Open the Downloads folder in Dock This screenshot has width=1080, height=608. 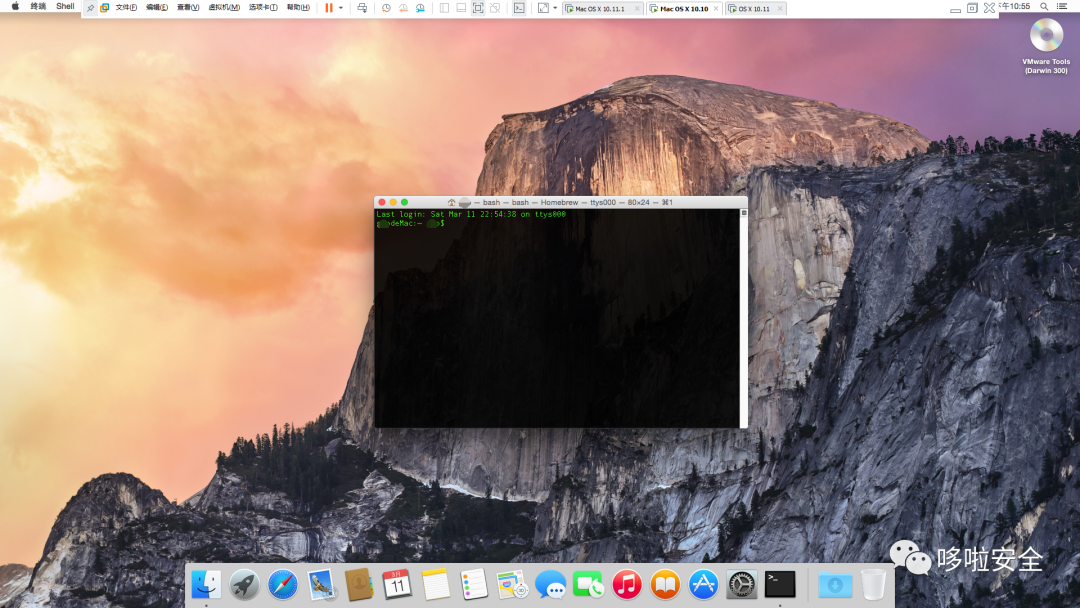pos(835,585)
